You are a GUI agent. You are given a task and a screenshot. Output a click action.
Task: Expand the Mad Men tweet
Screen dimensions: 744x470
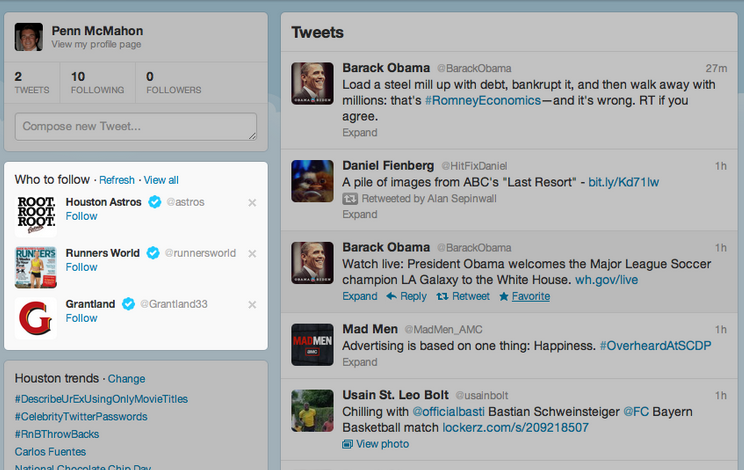click(x=360, y=362)
